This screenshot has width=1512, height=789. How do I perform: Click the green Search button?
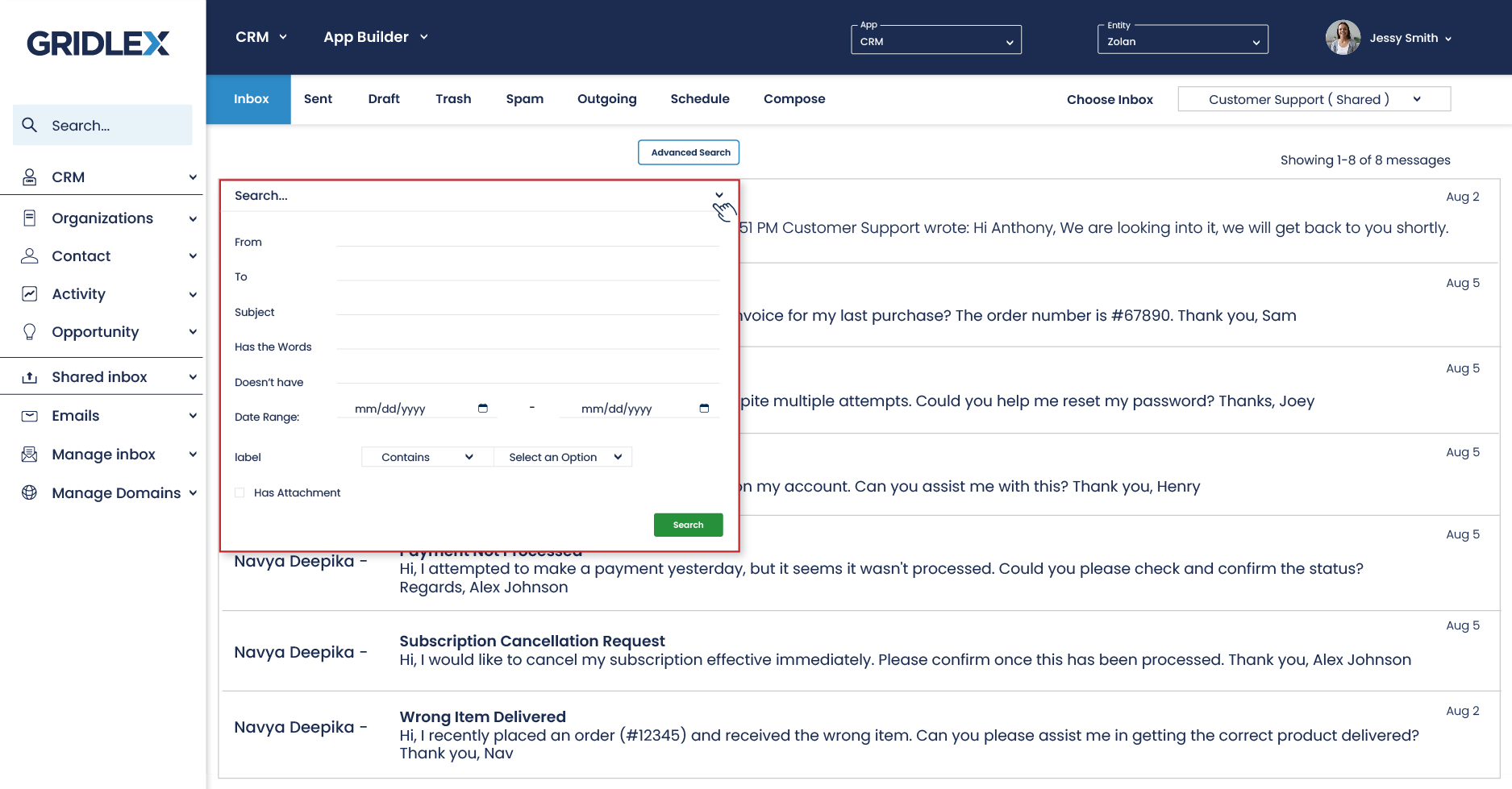(688, 525)
